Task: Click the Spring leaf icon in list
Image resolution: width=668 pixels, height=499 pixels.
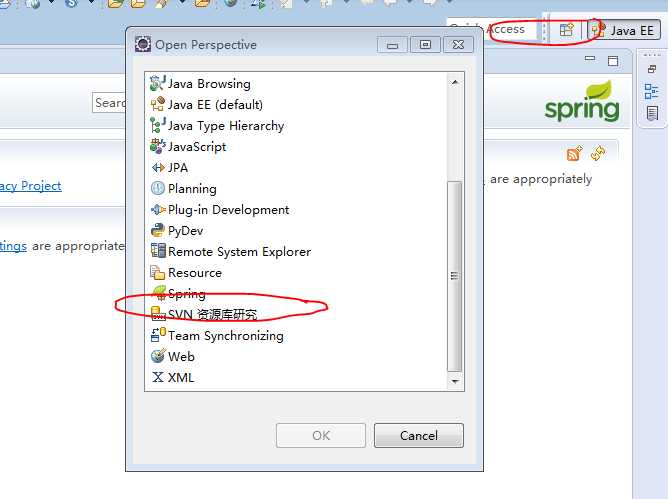Action: pyautogui.click(x=159, y=293)
